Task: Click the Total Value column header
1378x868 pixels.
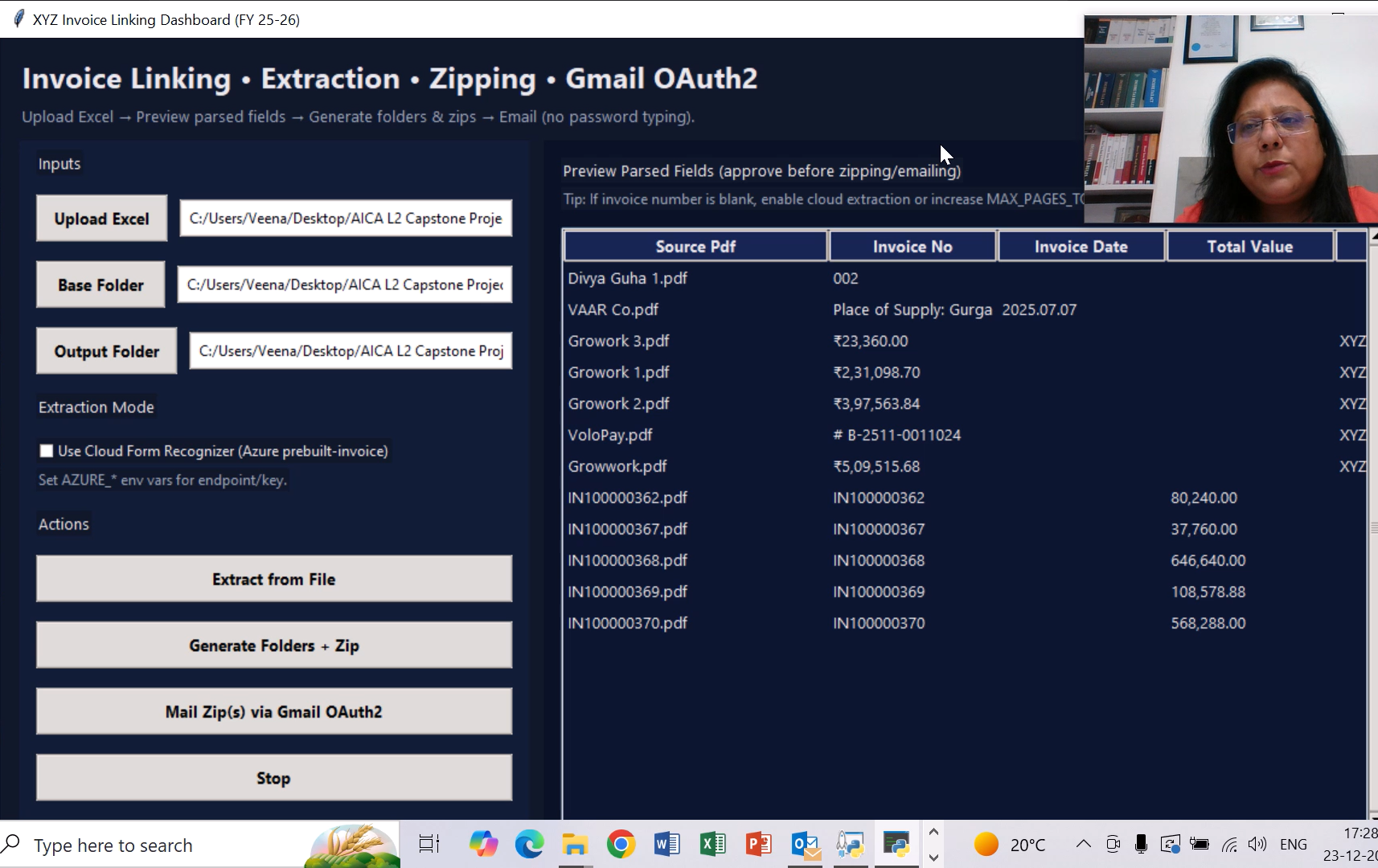Action: [x=1249, y=247]
